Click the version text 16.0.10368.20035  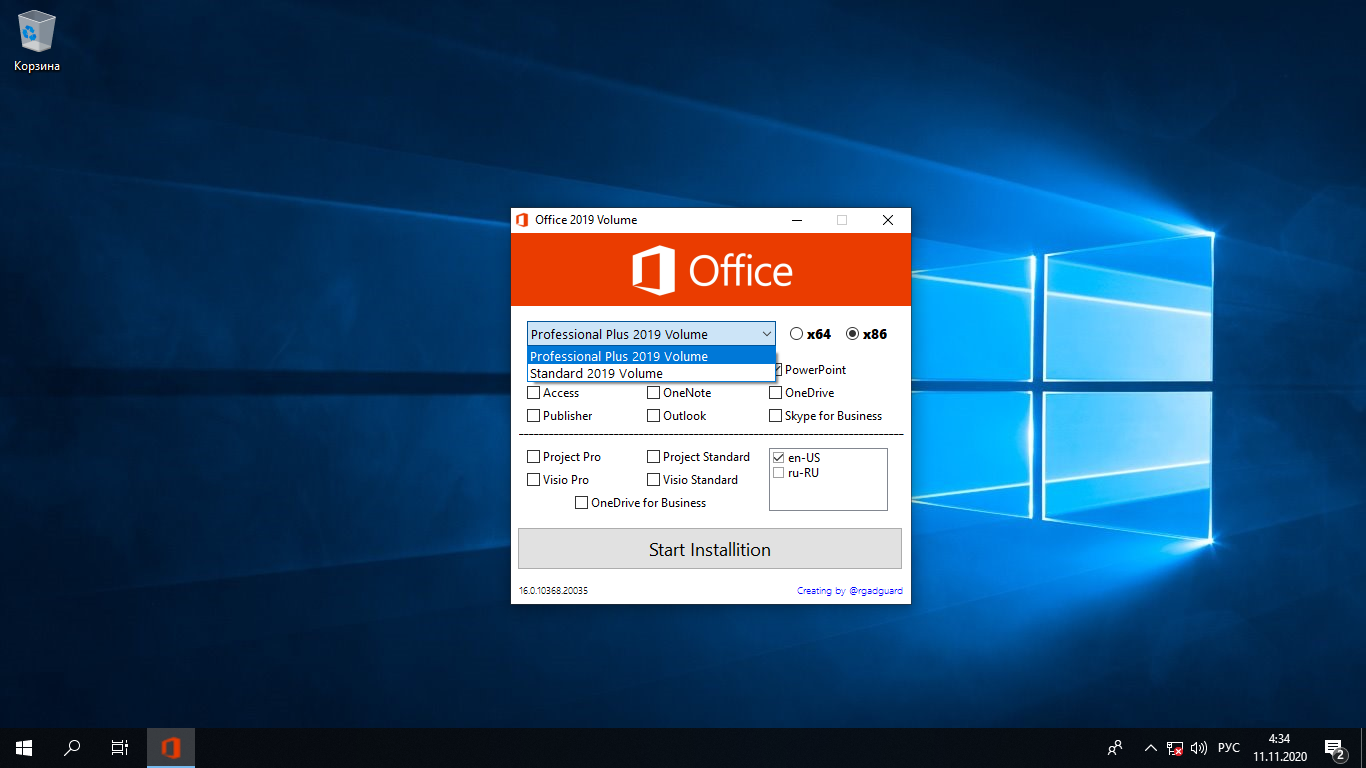tap(553, 591)
